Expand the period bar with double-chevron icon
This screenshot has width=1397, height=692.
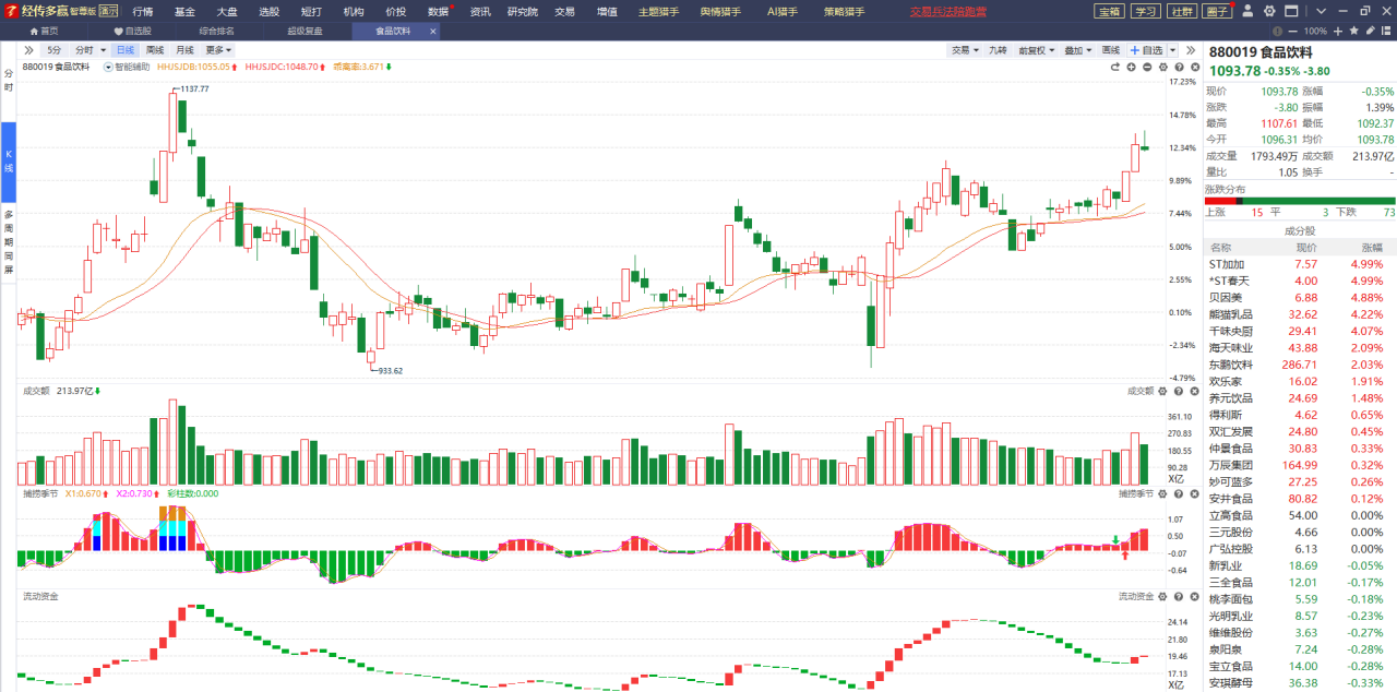(x=29, y=50)
